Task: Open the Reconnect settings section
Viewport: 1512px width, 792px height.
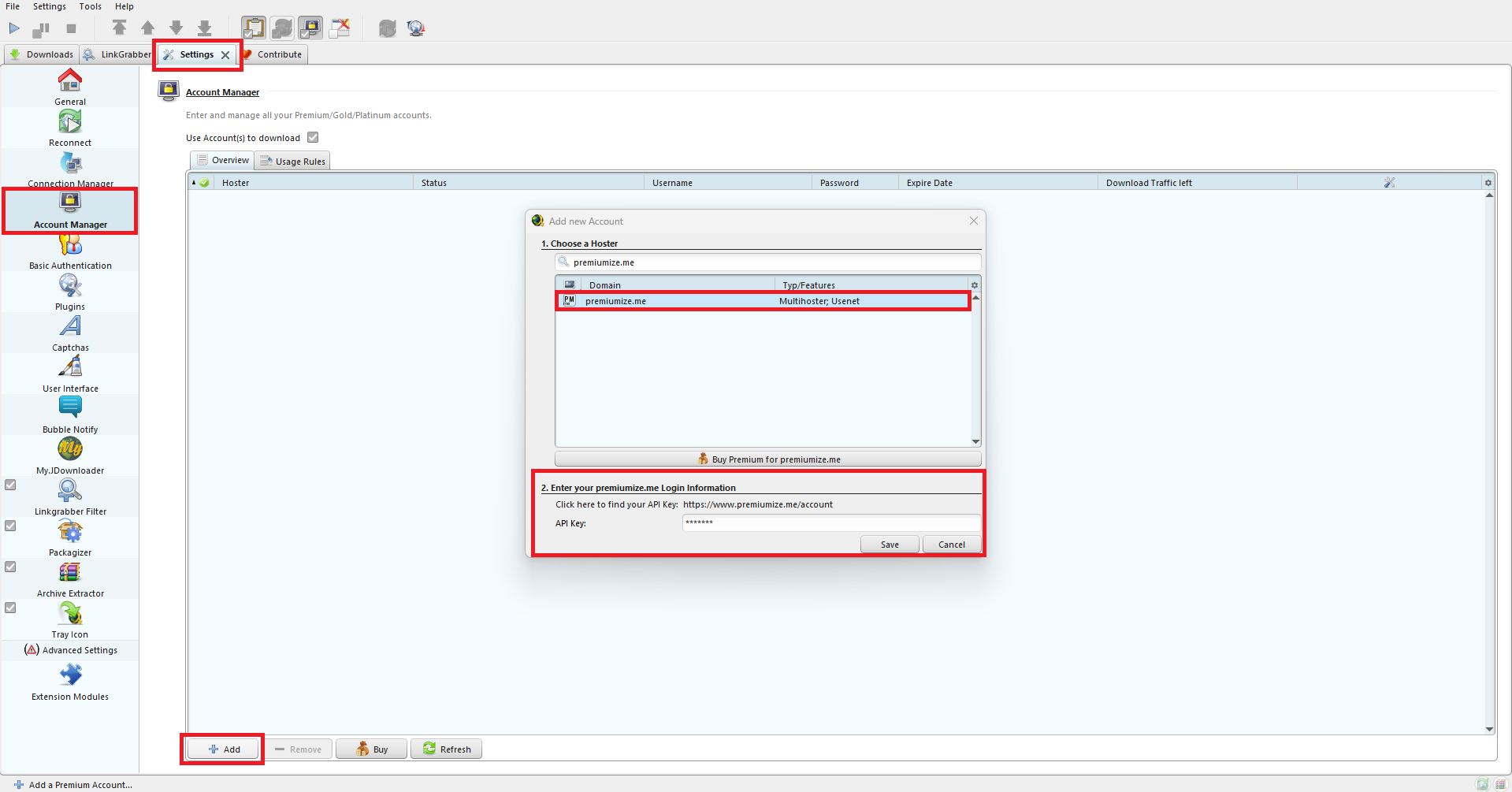Action: point(70,128)
